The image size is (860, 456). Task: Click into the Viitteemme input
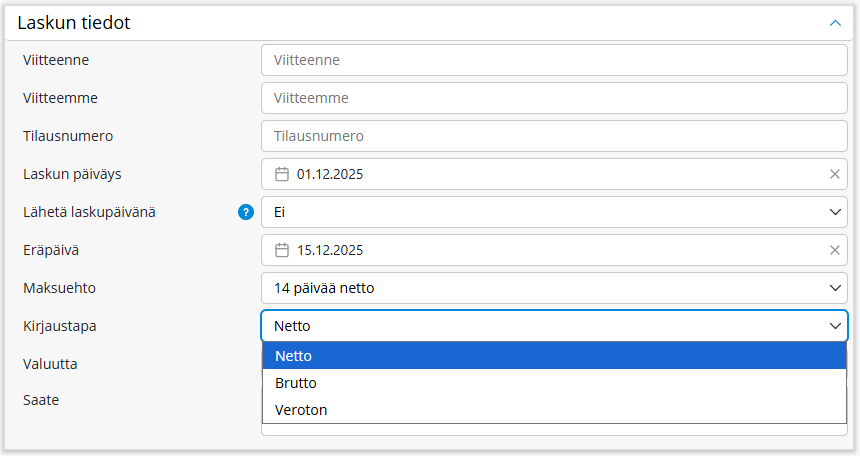[x=554, y=98]
